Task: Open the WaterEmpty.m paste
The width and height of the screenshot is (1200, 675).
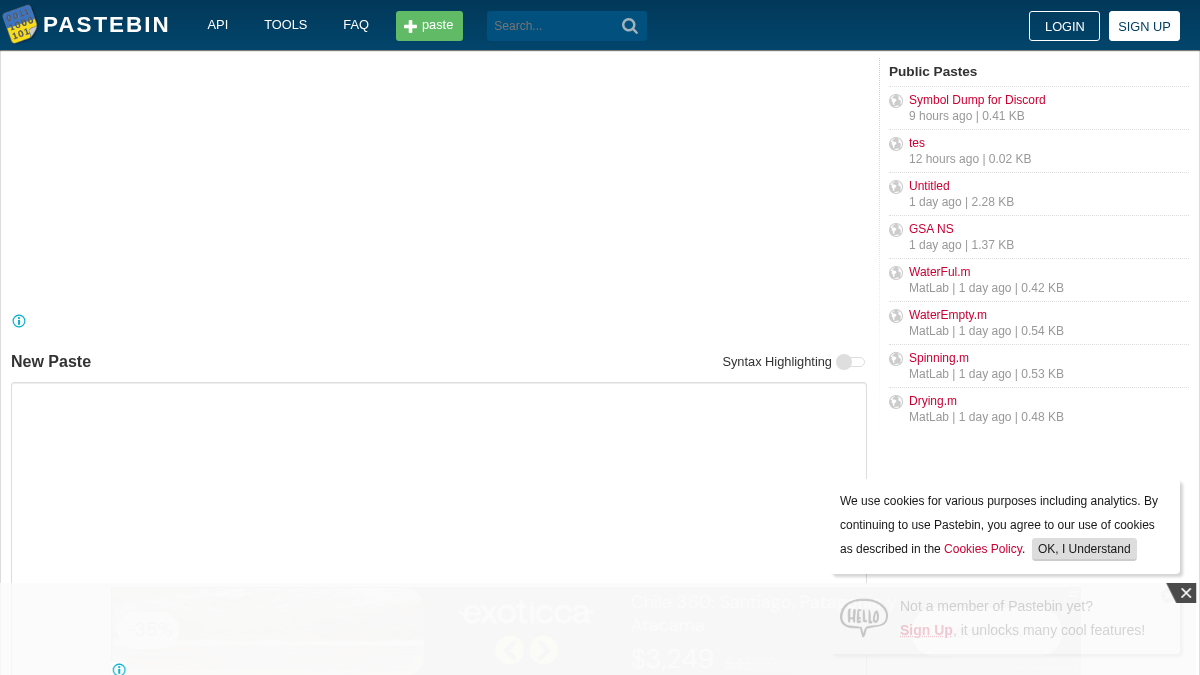Action: click(948, 315)
